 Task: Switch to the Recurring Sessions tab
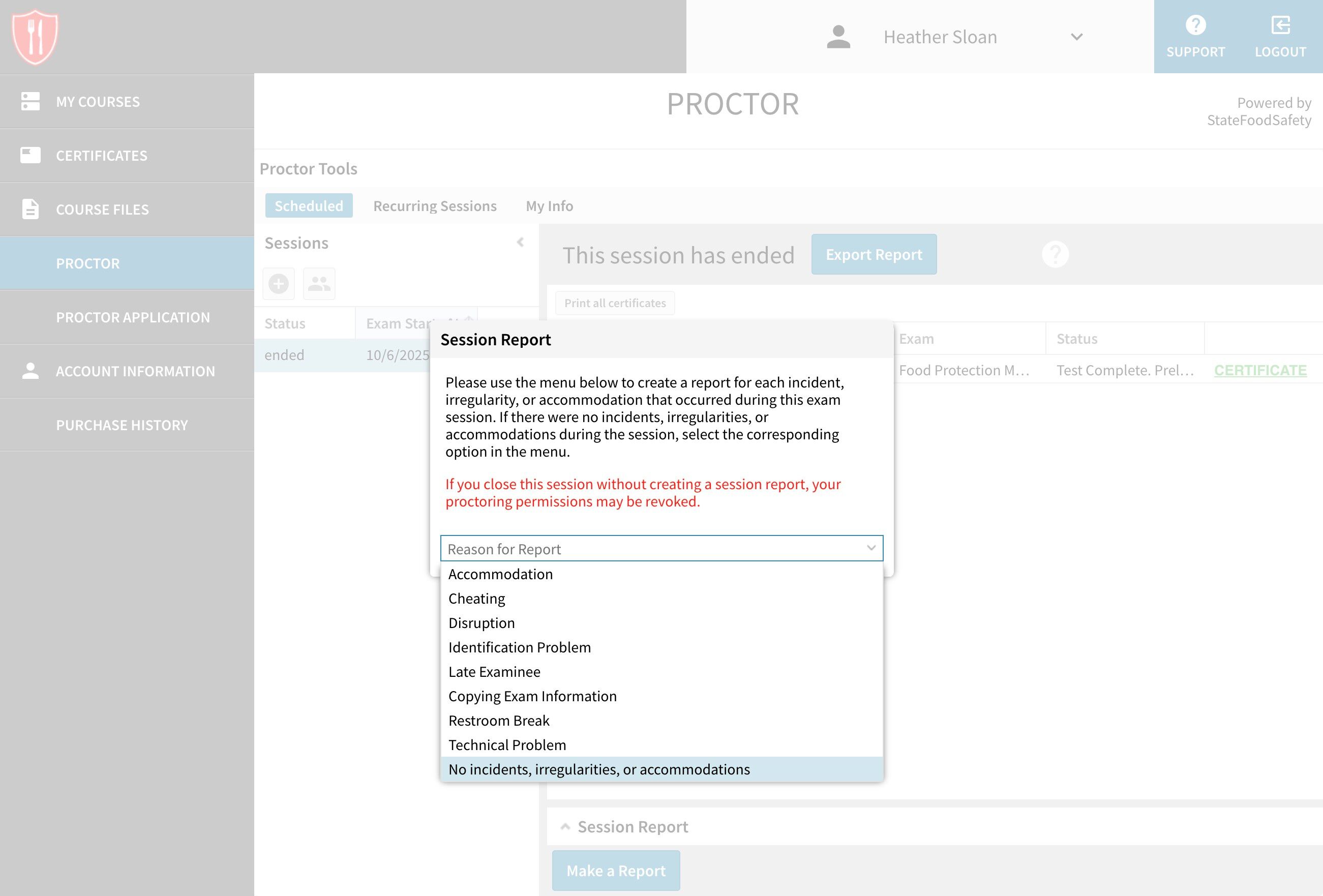pyautogui.click(x=434, y=205)
